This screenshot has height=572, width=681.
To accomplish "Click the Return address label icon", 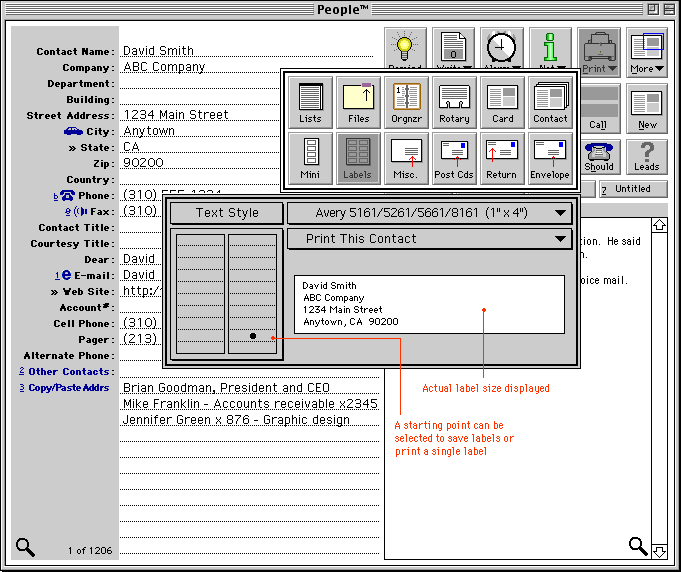I will (x=502, y=158).
